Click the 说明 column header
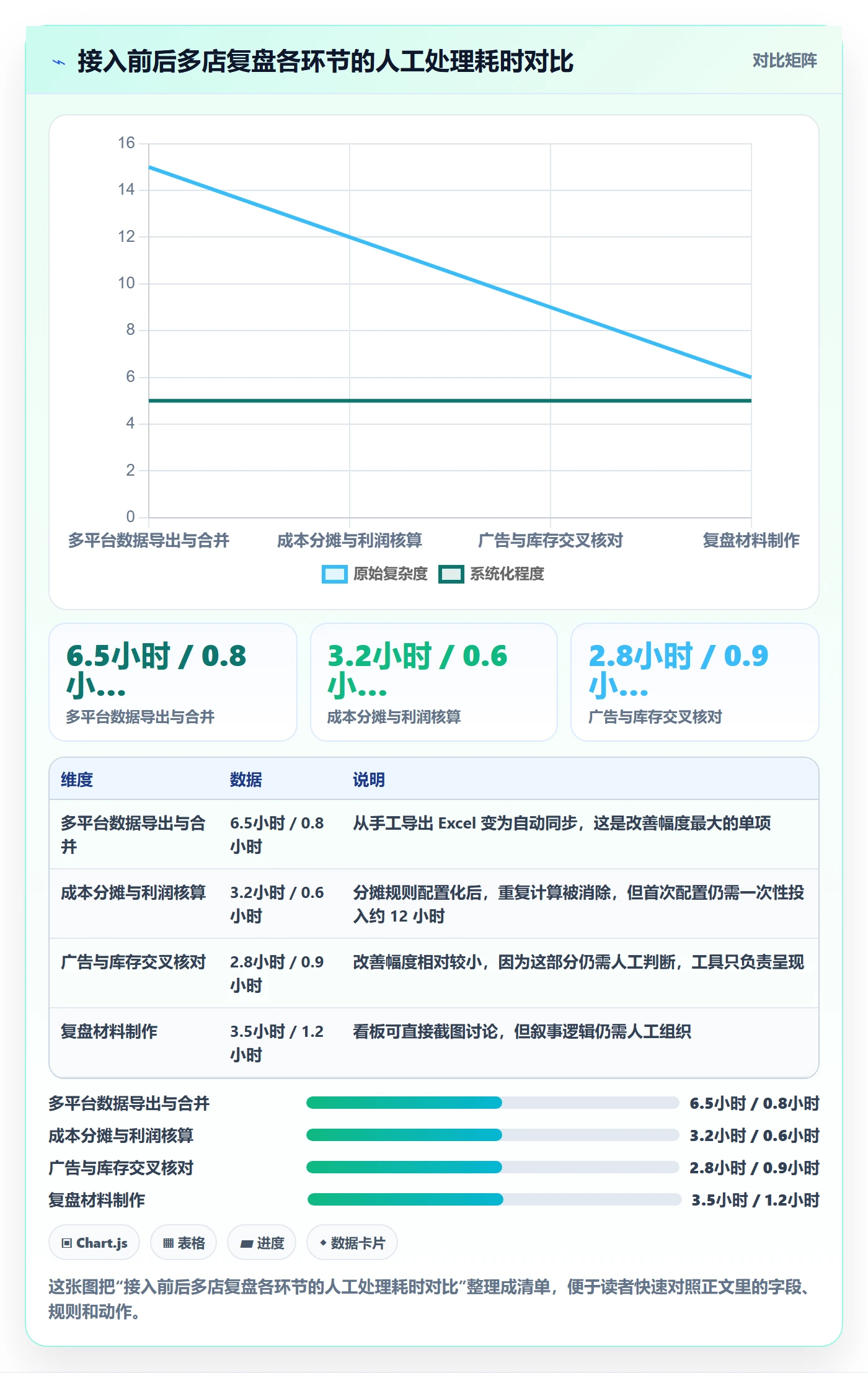The width and height of the screenshot is (868, 1373). coord(369,780)
